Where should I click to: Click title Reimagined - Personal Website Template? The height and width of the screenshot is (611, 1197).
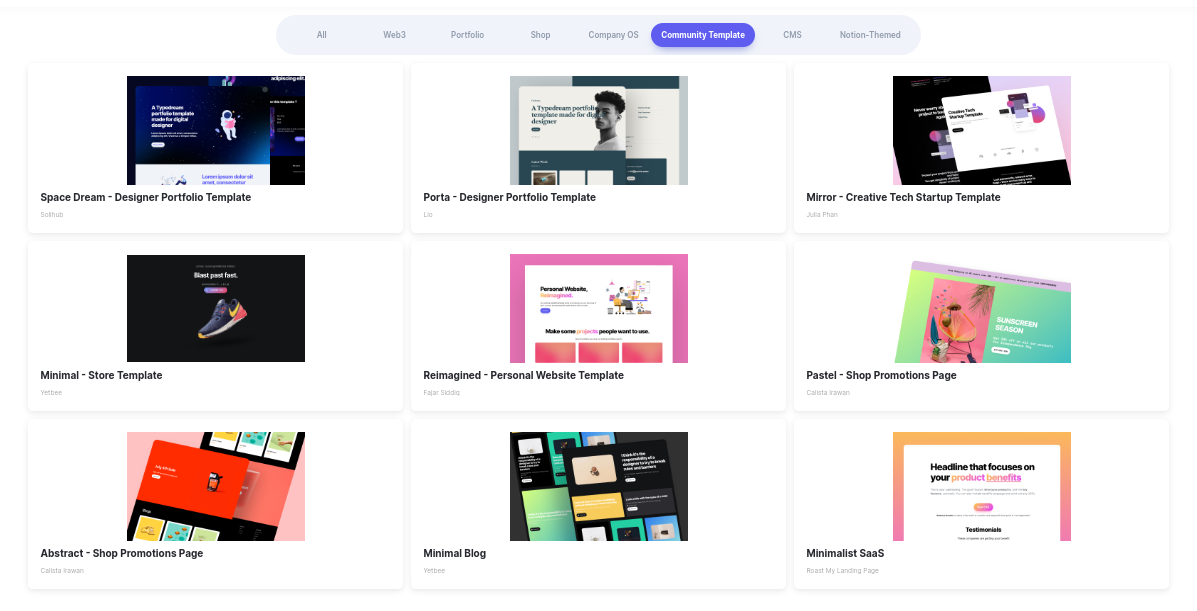(524, 375)
